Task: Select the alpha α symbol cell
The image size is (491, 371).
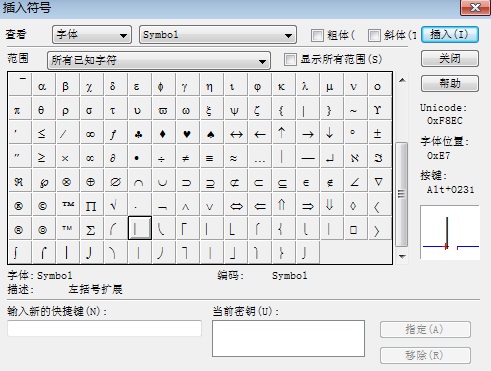Action: pos(44,84)
